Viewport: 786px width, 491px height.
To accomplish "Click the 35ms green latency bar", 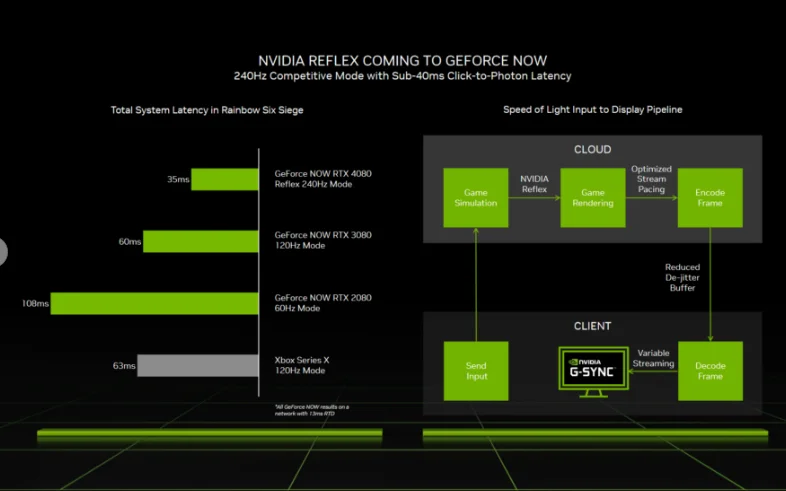I will pos(225,179).
